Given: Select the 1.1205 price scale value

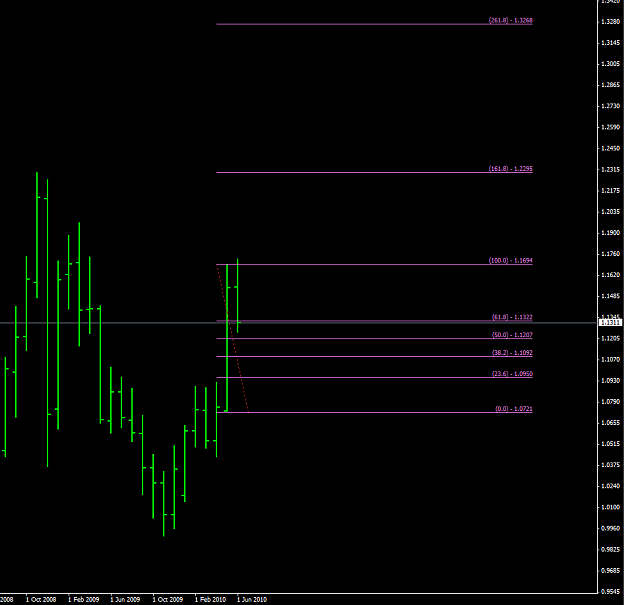Looking at the screenshot, I should point(611,338).
